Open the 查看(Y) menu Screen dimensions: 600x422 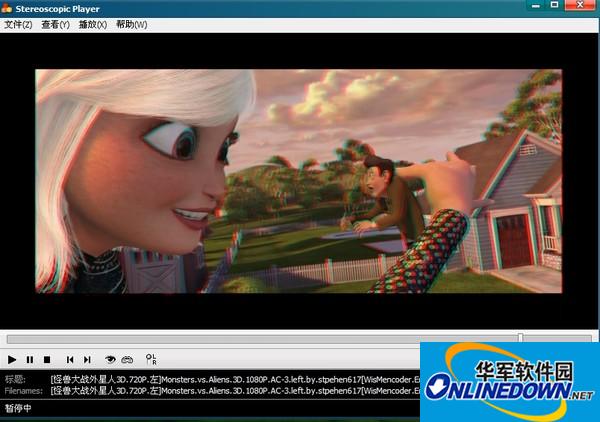55,24
